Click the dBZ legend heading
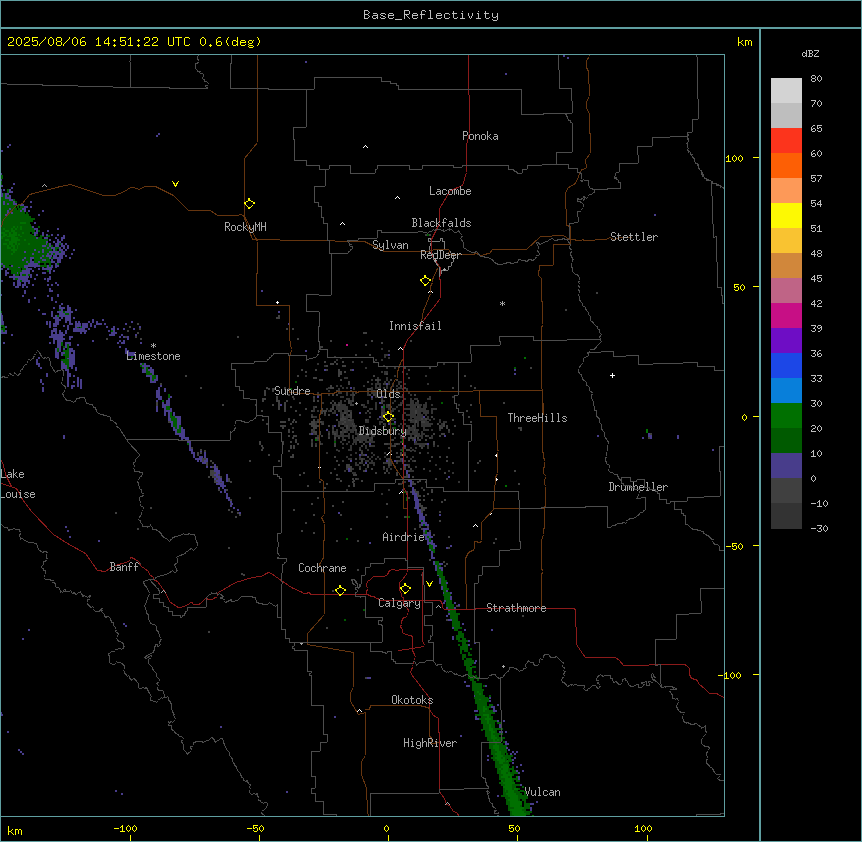This screenshot has width=862, height=842. click(810, 53)
